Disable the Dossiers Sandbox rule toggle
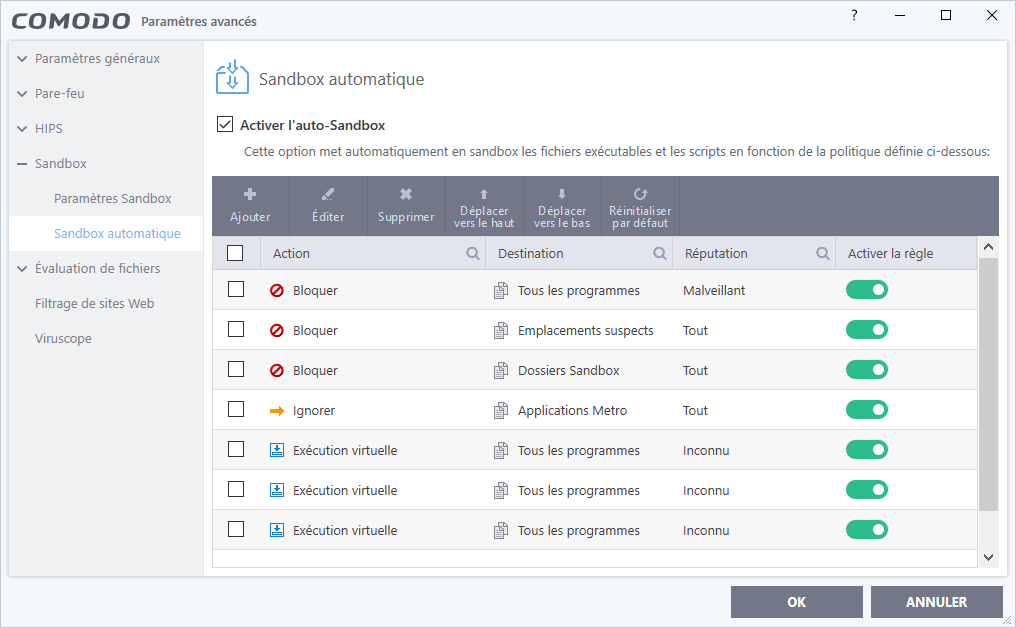Image resolution: width=1016 pixels, height=628 pixels. coord(866,370)
